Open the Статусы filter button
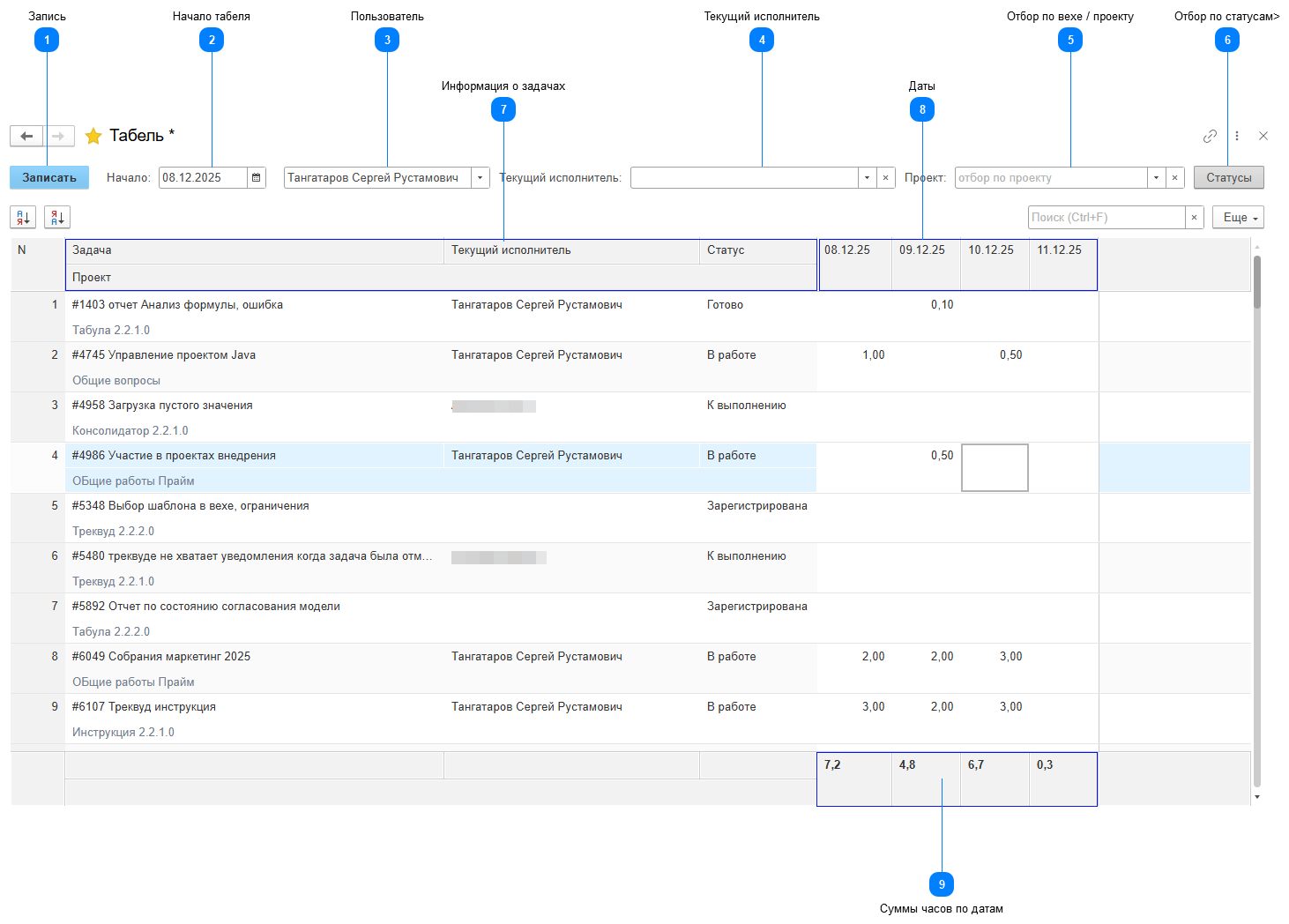This screenshot has height=924, width=1289. coord(1228,177)
